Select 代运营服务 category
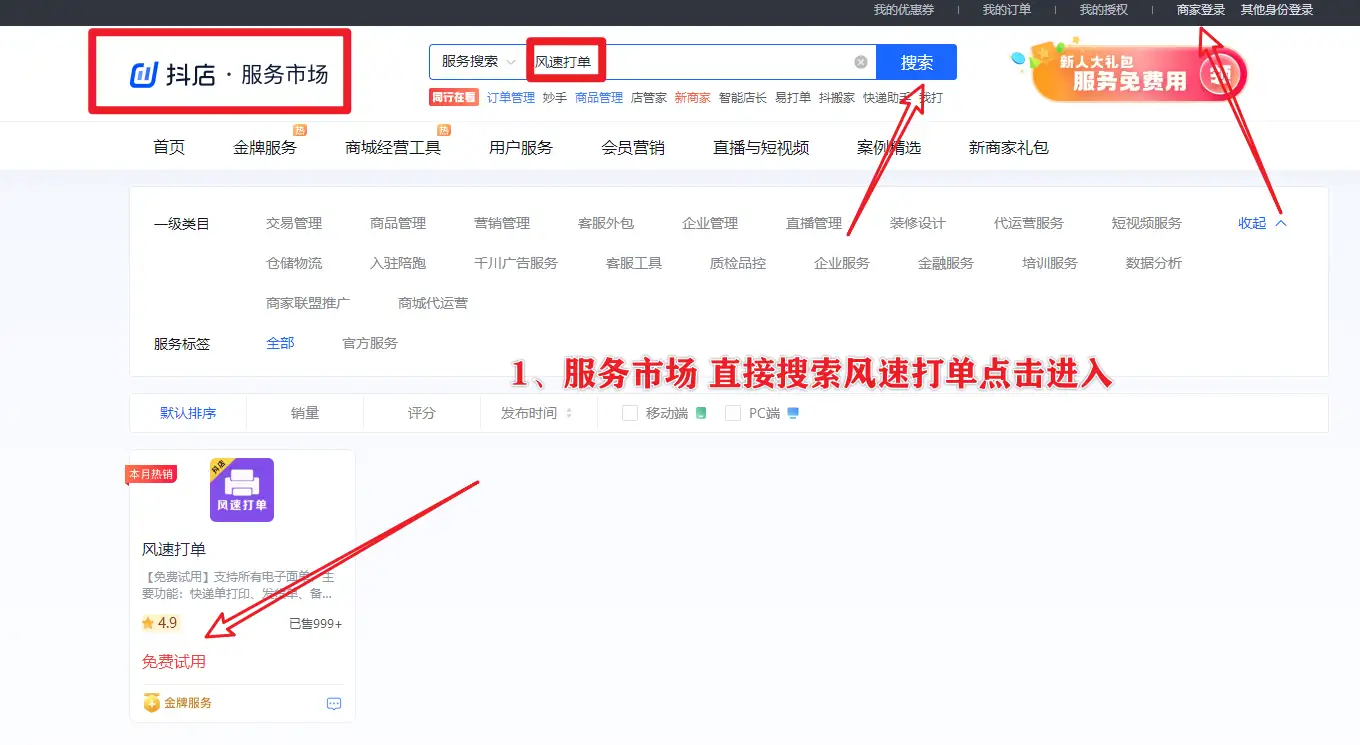Image resolution: width=1360 pixels, height=745 pixels. [1029, 223]
